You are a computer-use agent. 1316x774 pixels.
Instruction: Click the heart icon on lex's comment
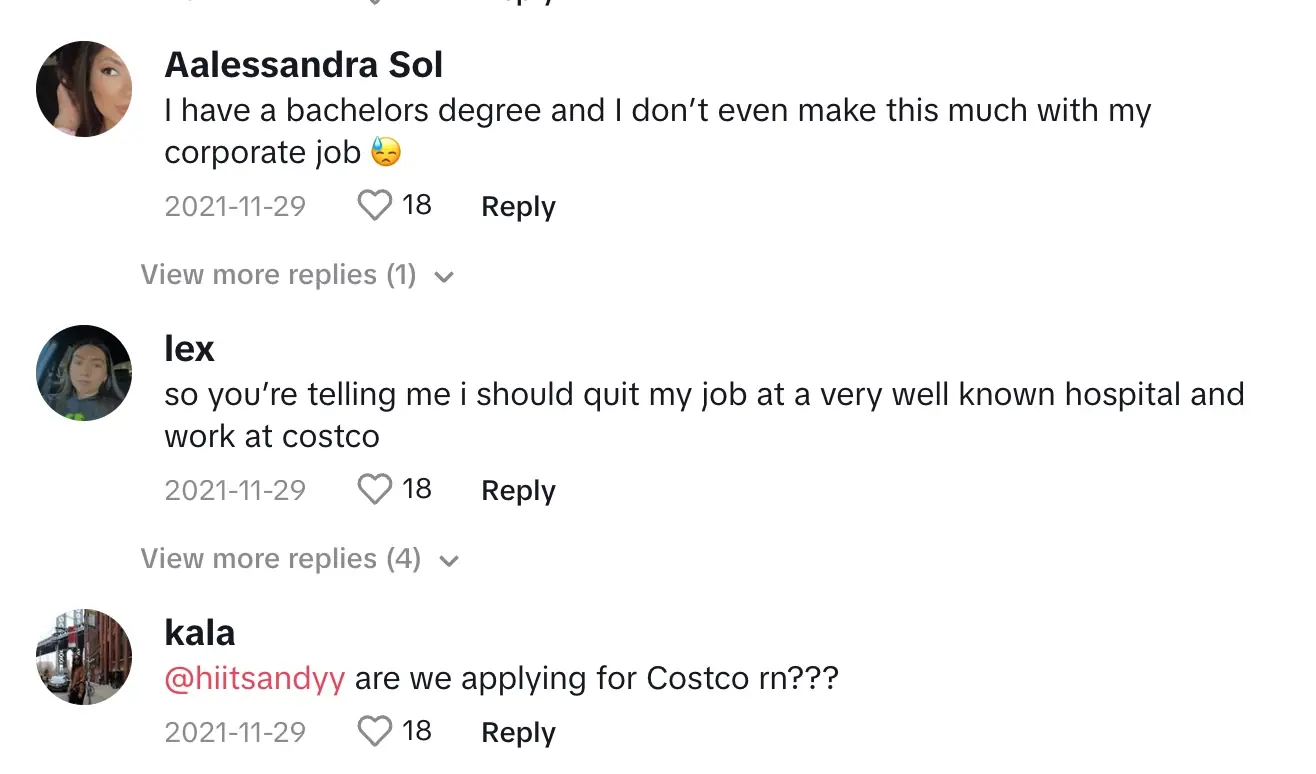coord(375,490)
